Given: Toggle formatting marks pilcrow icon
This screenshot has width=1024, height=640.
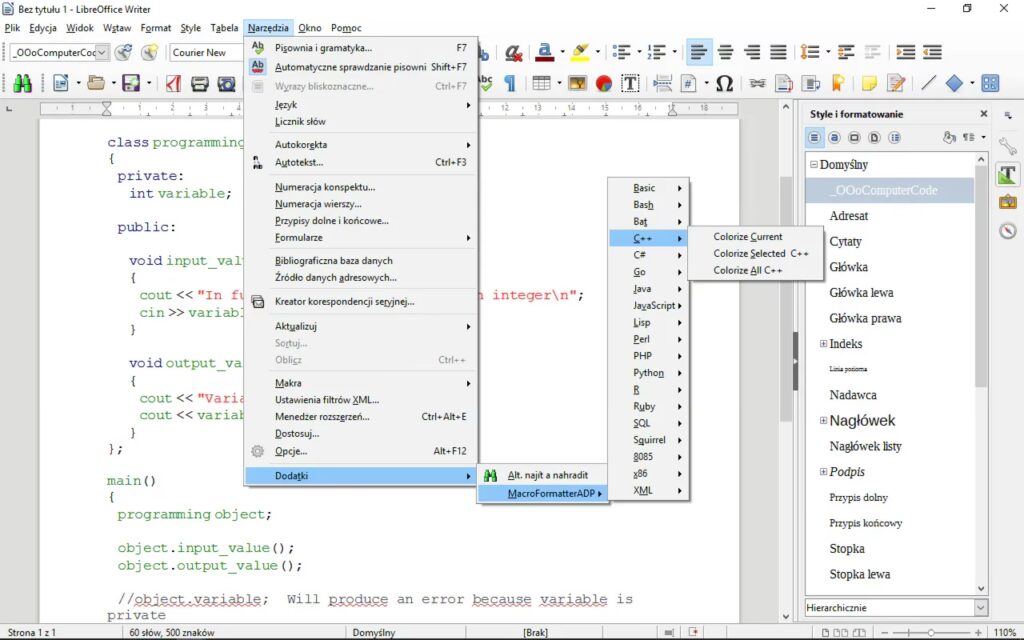Looking at the screenshot, I should point(510,84).
